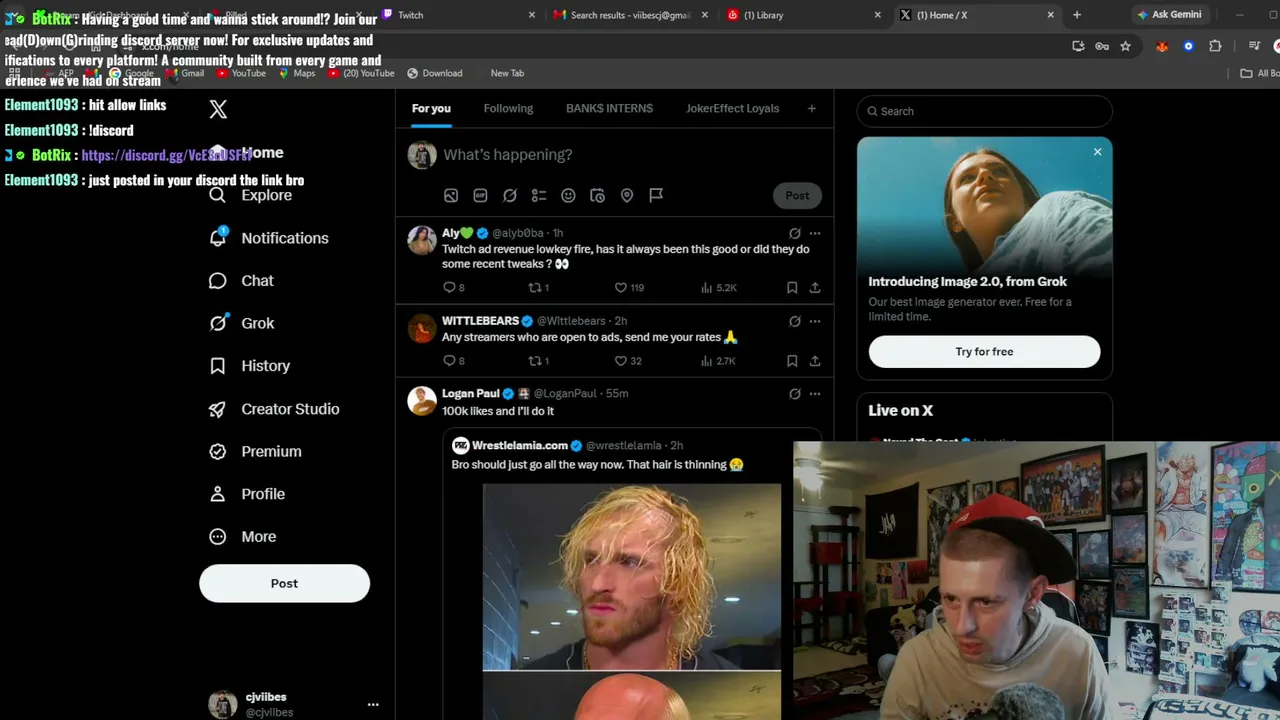The width and height of the screenshot is (1280, 720).
Task: Open the GIF picker in the composer
Action: pyautogui.click(x=480, y=196)
